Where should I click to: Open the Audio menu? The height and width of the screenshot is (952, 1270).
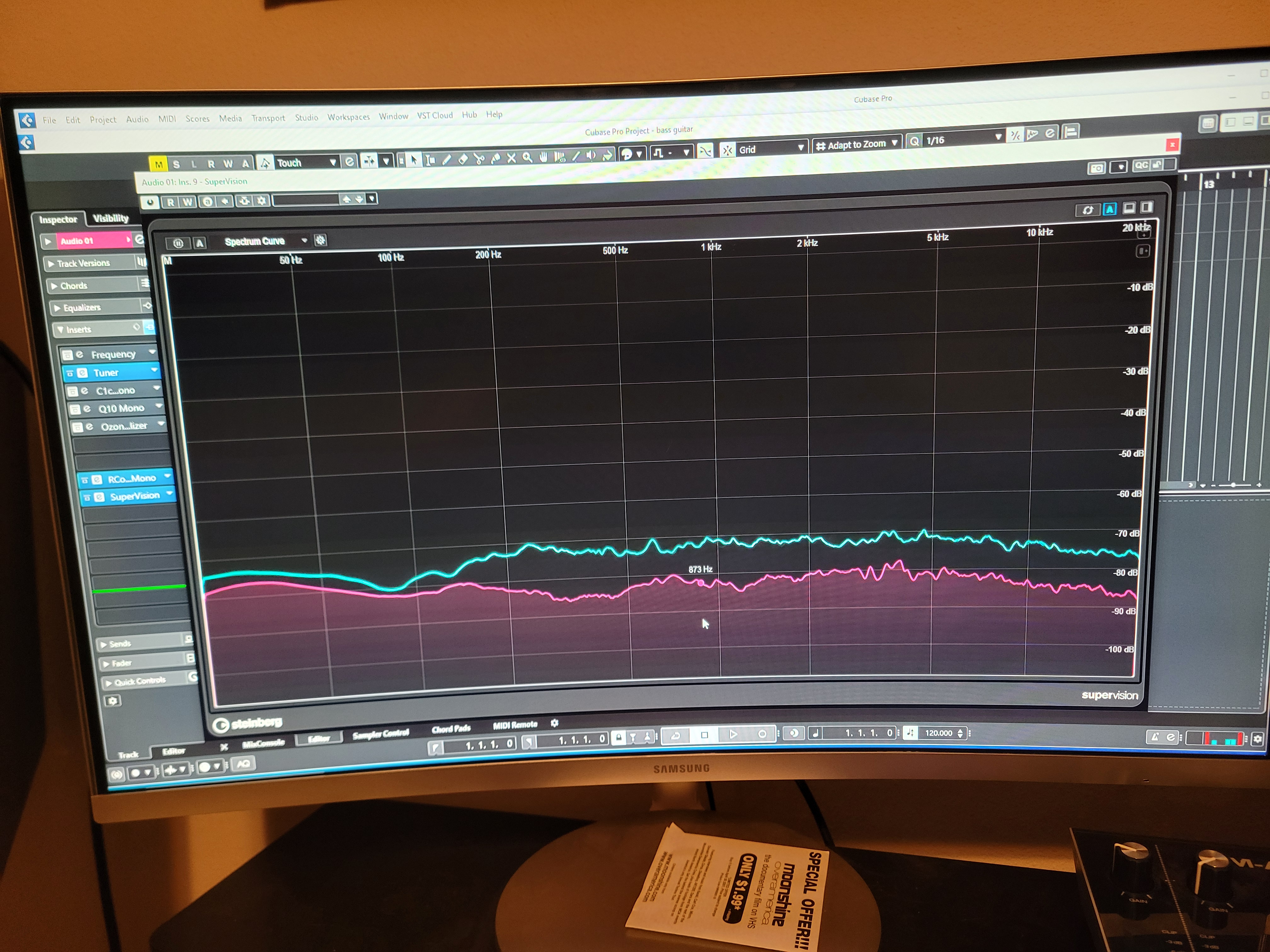click(137, 119)
